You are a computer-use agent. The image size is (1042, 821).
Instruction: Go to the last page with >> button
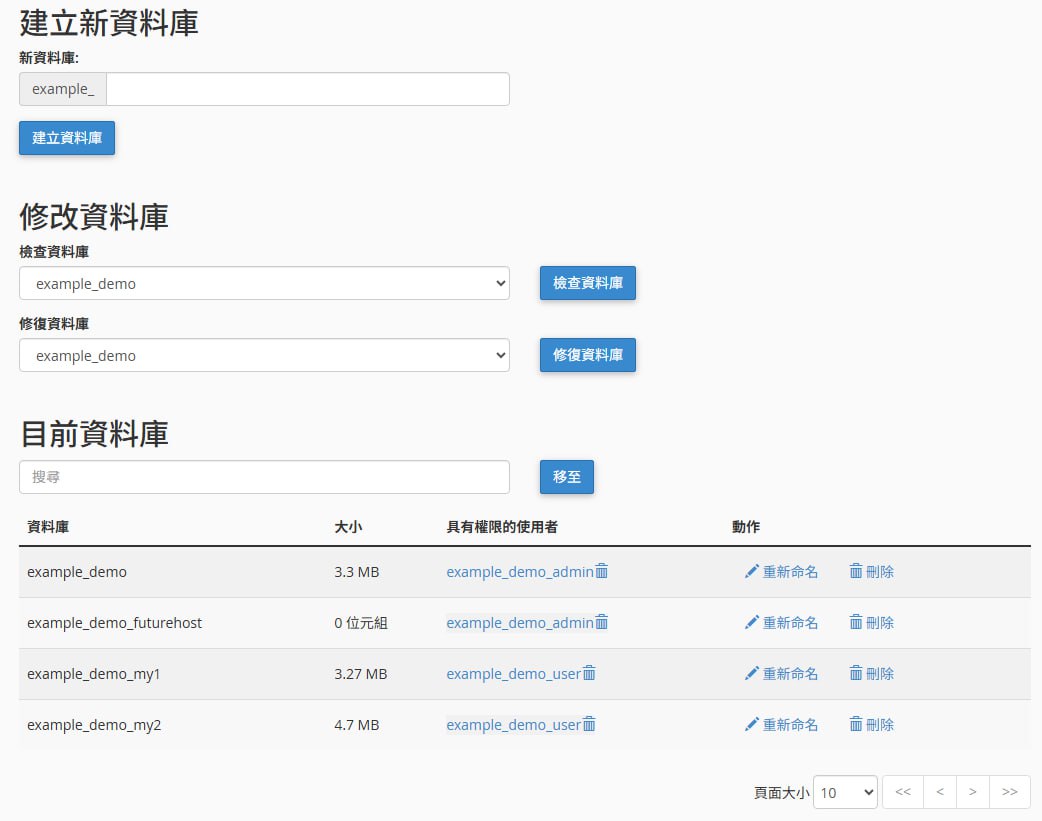click(1010, 792)
